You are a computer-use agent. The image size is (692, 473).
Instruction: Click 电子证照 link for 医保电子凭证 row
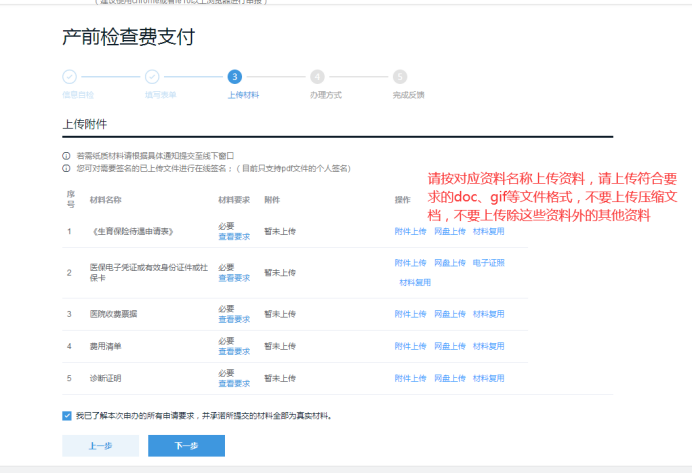tap(488, 263)
